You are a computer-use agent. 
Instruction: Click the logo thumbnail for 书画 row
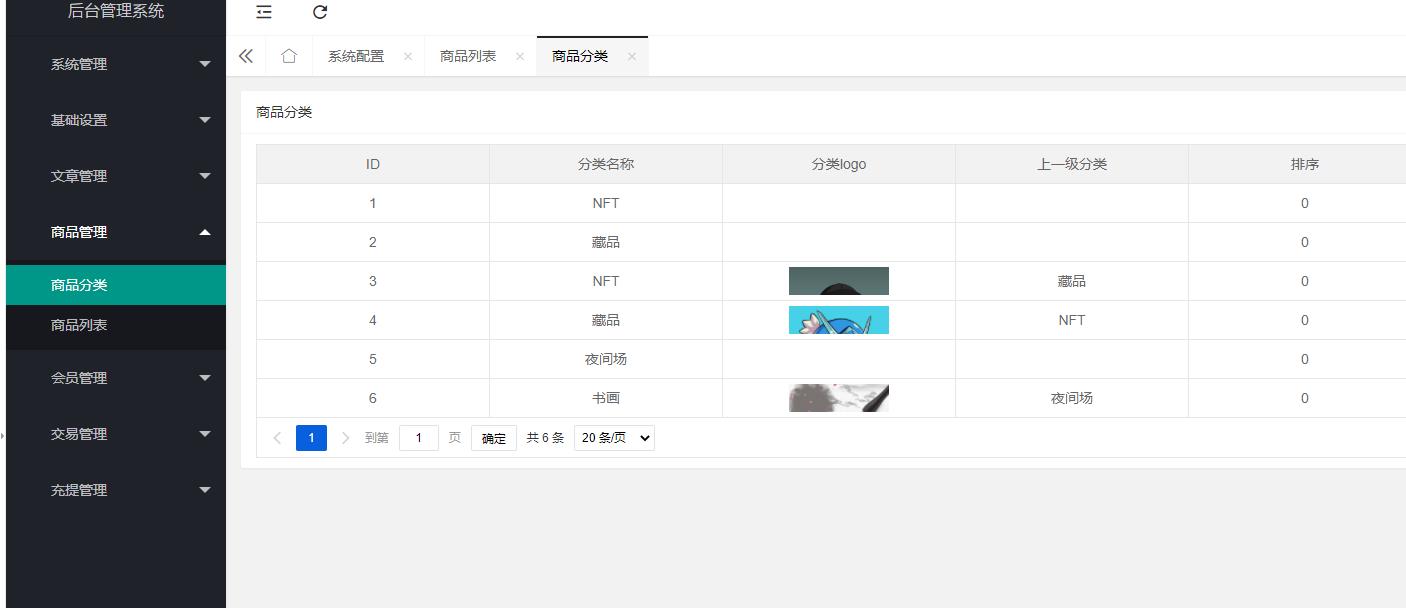coord(838,398)
